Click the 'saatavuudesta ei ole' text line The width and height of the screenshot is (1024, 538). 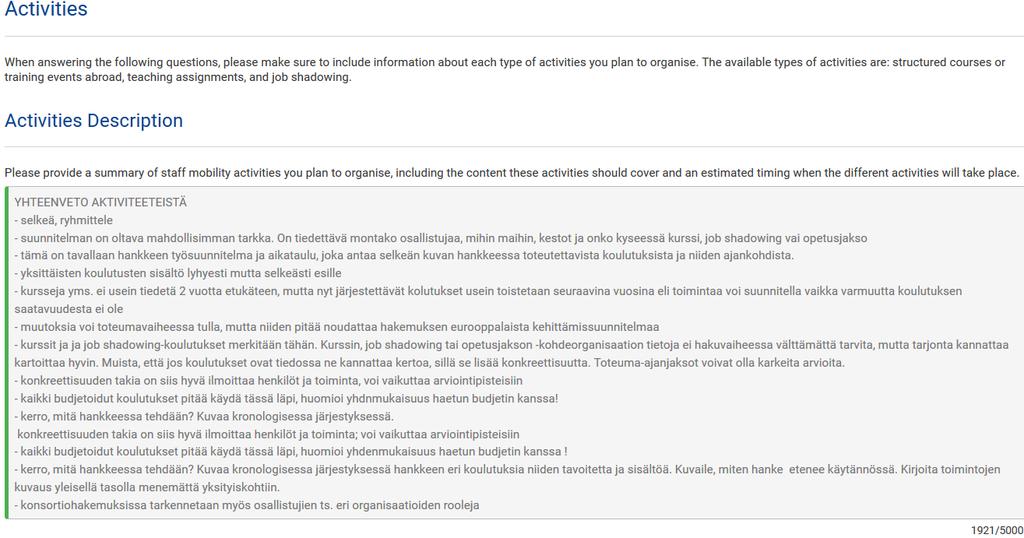[69, 309]
